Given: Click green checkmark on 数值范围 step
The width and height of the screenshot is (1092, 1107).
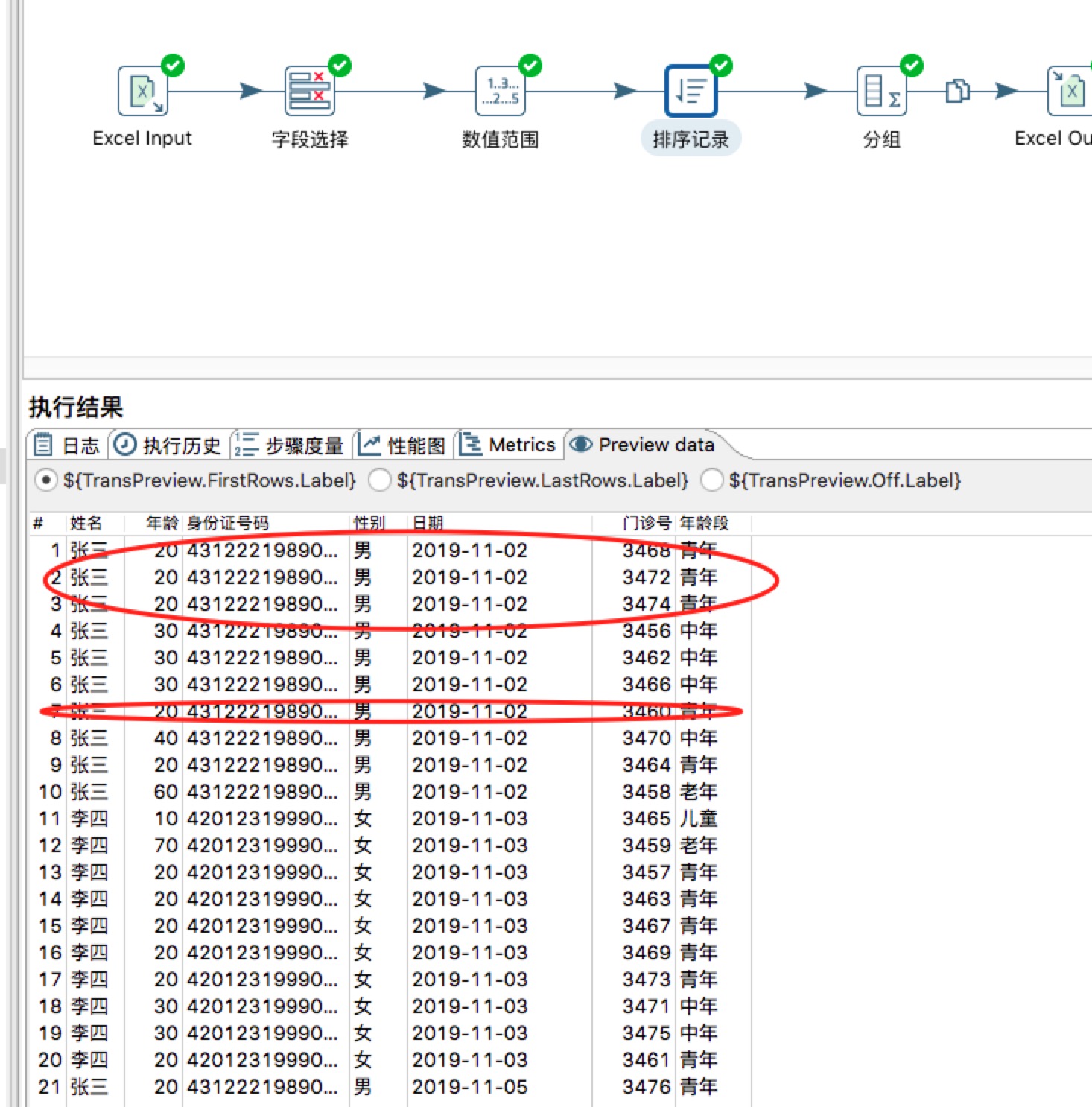Looking at the screenshot, I should click(x=530, y=66).
